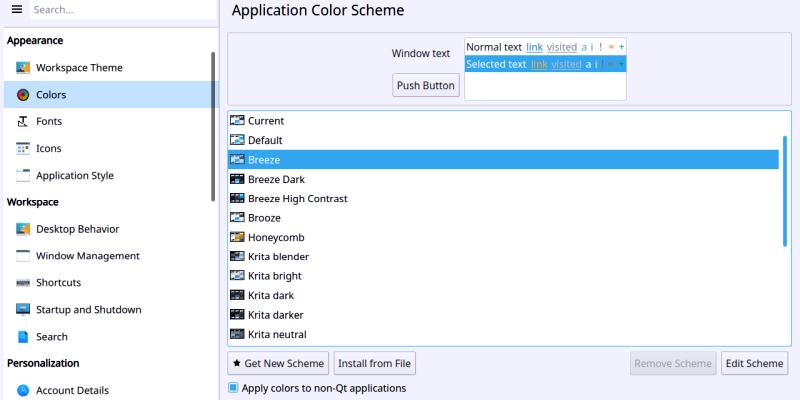This screenshot has width=800, height=400.
Task: Open the hamburger menu icon
Action: tap(16, 9)
